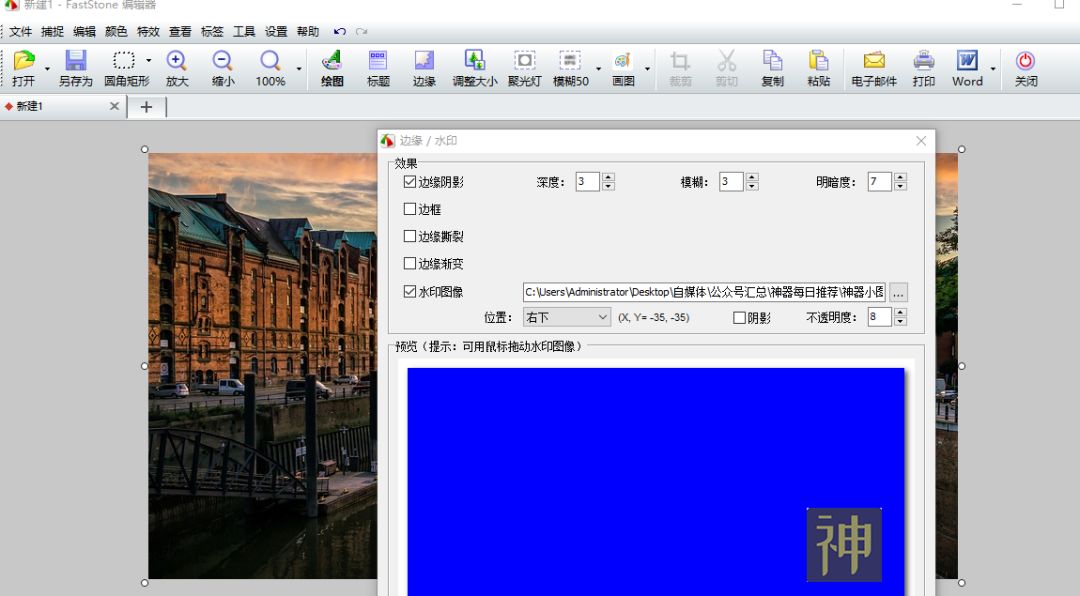
Task: Undo the last action arrow
Action: (x=340, y=32)
